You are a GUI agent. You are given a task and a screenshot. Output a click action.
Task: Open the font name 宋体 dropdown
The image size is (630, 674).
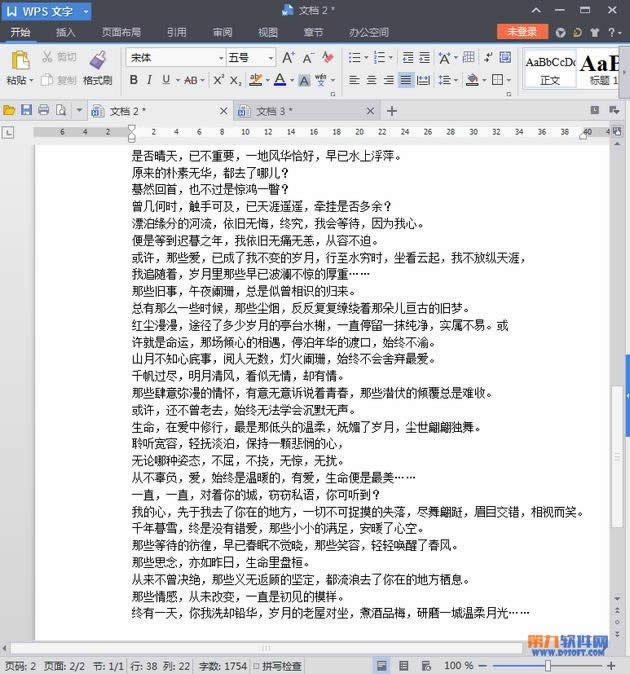pos(220,58)
